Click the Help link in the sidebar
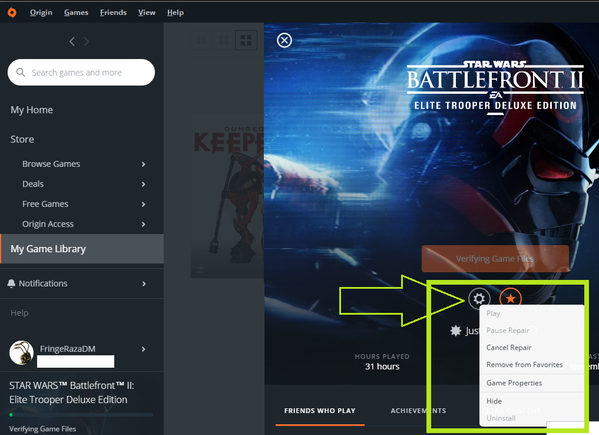The image size is (599, 435). 19,313
